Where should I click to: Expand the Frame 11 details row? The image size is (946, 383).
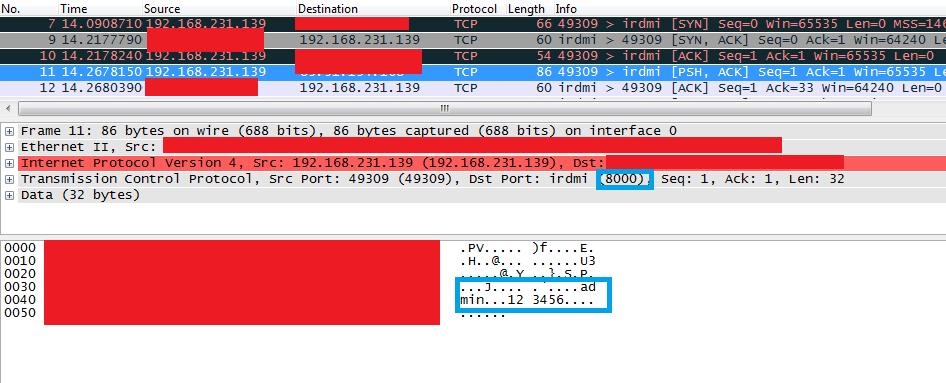pos(9,131)
